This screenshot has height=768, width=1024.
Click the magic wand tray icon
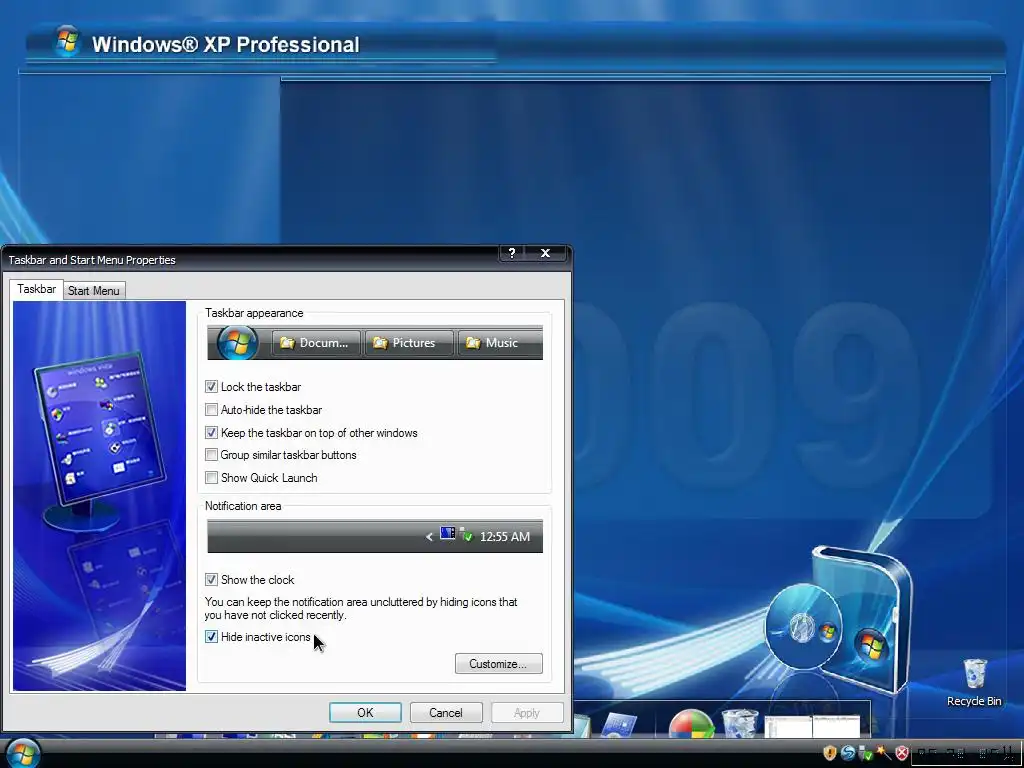tap(884, 752)
